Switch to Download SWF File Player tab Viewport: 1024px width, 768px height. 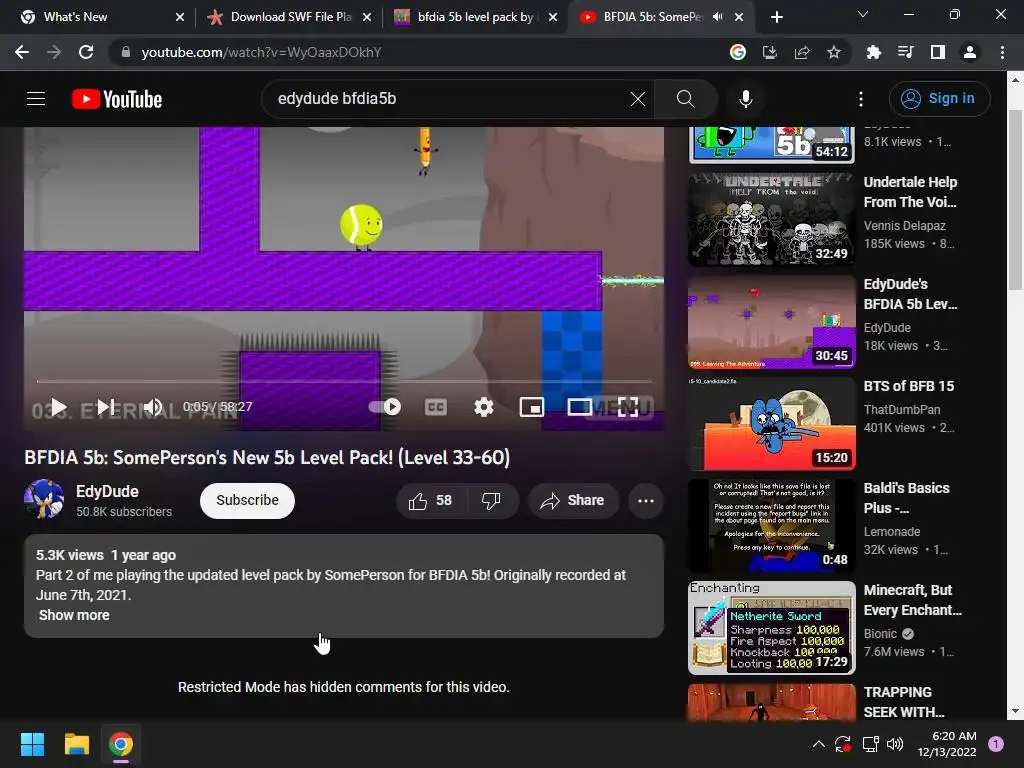289,17
